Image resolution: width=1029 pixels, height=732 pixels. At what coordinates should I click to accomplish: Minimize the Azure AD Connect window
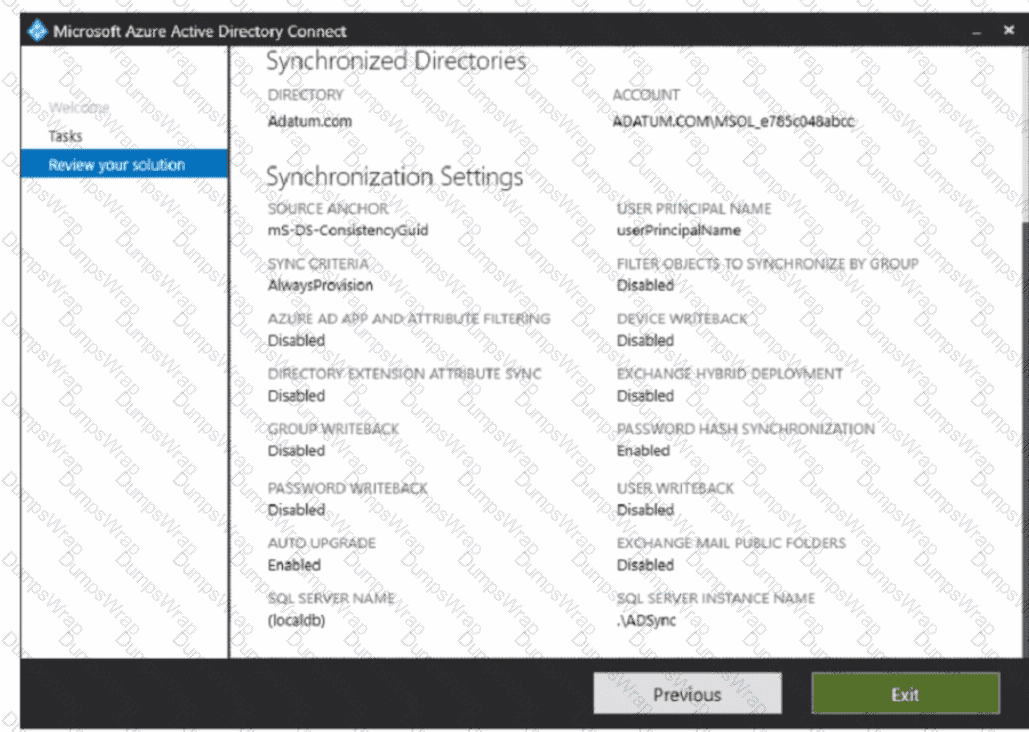[x=977, y=32]
